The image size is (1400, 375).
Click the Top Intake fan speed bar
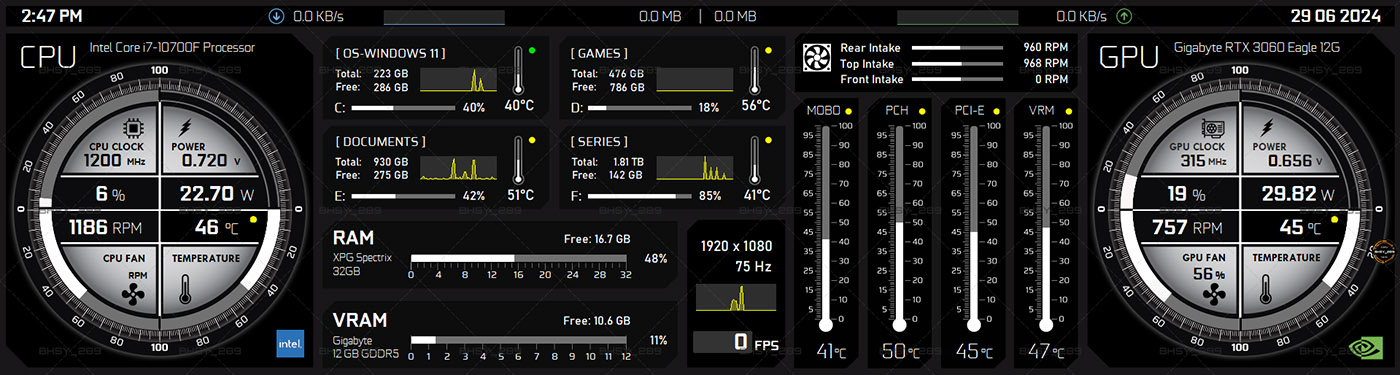tap(957, 63)
